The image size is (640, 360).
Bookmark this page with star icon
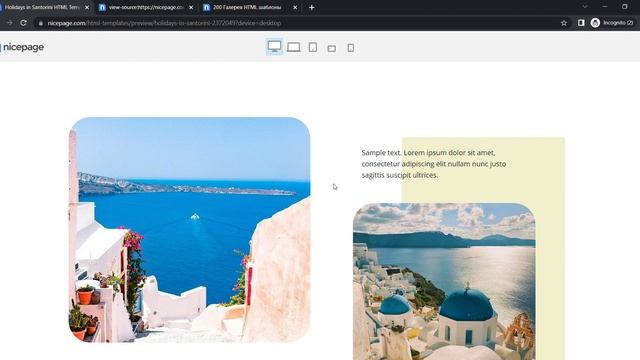pos(564,23)
